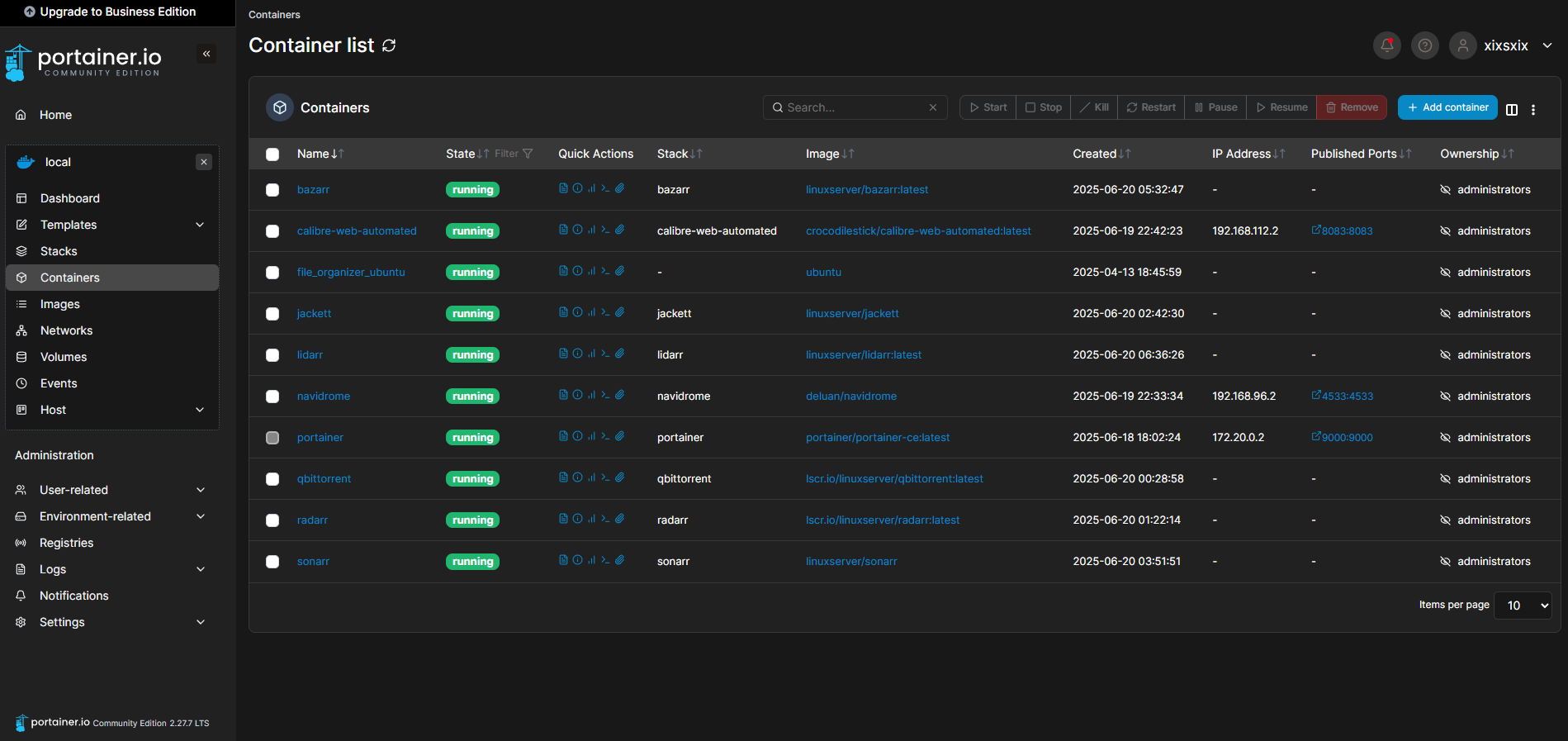1568x741 pixels.
Task: Click the user avatar icon
Action: (x=1463, y=45)
